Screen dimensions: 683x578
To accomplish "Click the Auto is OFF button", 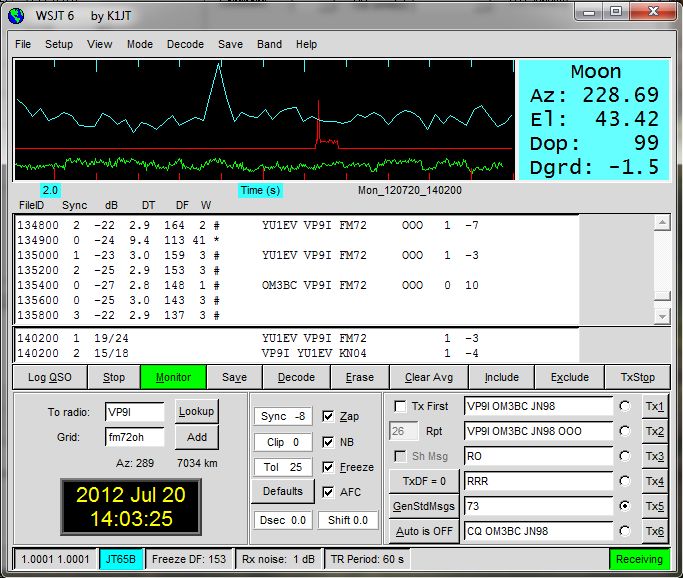I will point(424,531).
